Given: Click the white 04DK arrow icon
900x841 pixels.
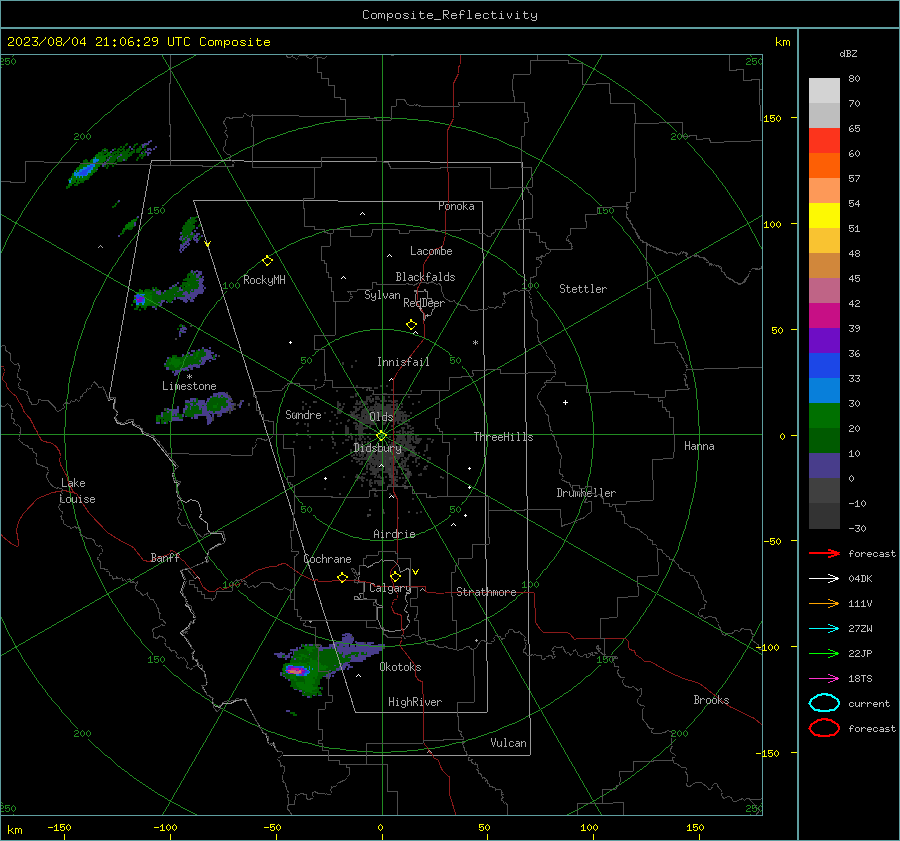Looking at the screenshot, I should point(824,578).
